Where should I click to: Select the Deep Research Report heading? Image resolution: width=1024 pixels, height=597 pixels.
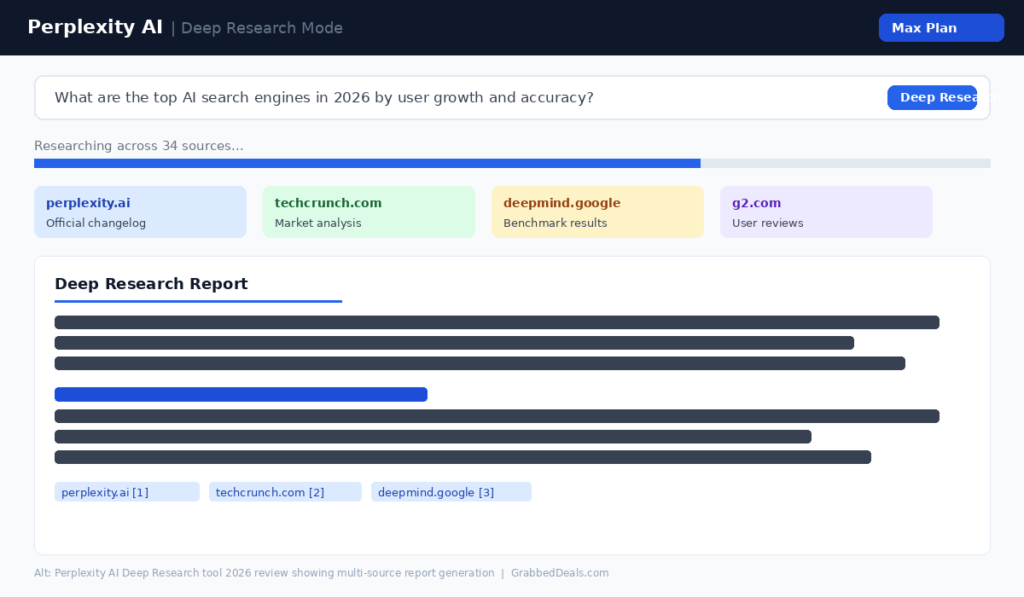(x=151, y=283)
